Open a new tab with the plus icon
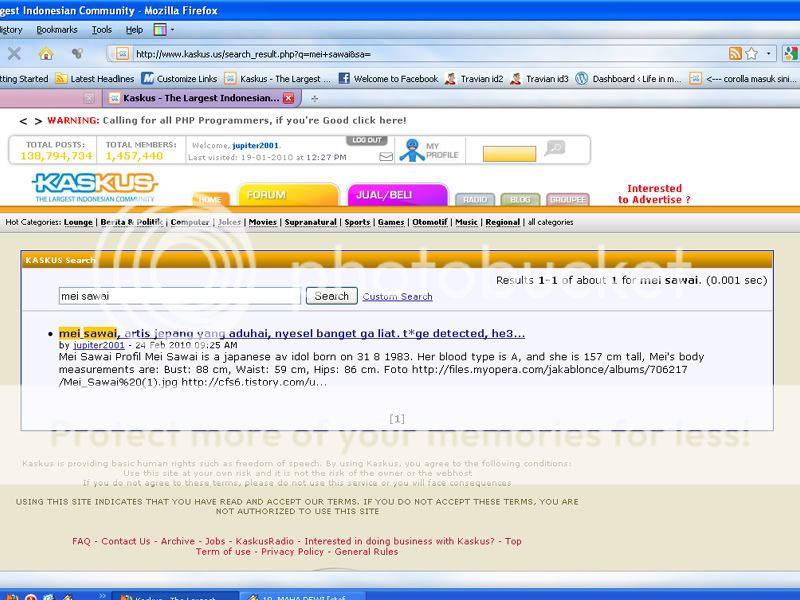 [314, 98]
